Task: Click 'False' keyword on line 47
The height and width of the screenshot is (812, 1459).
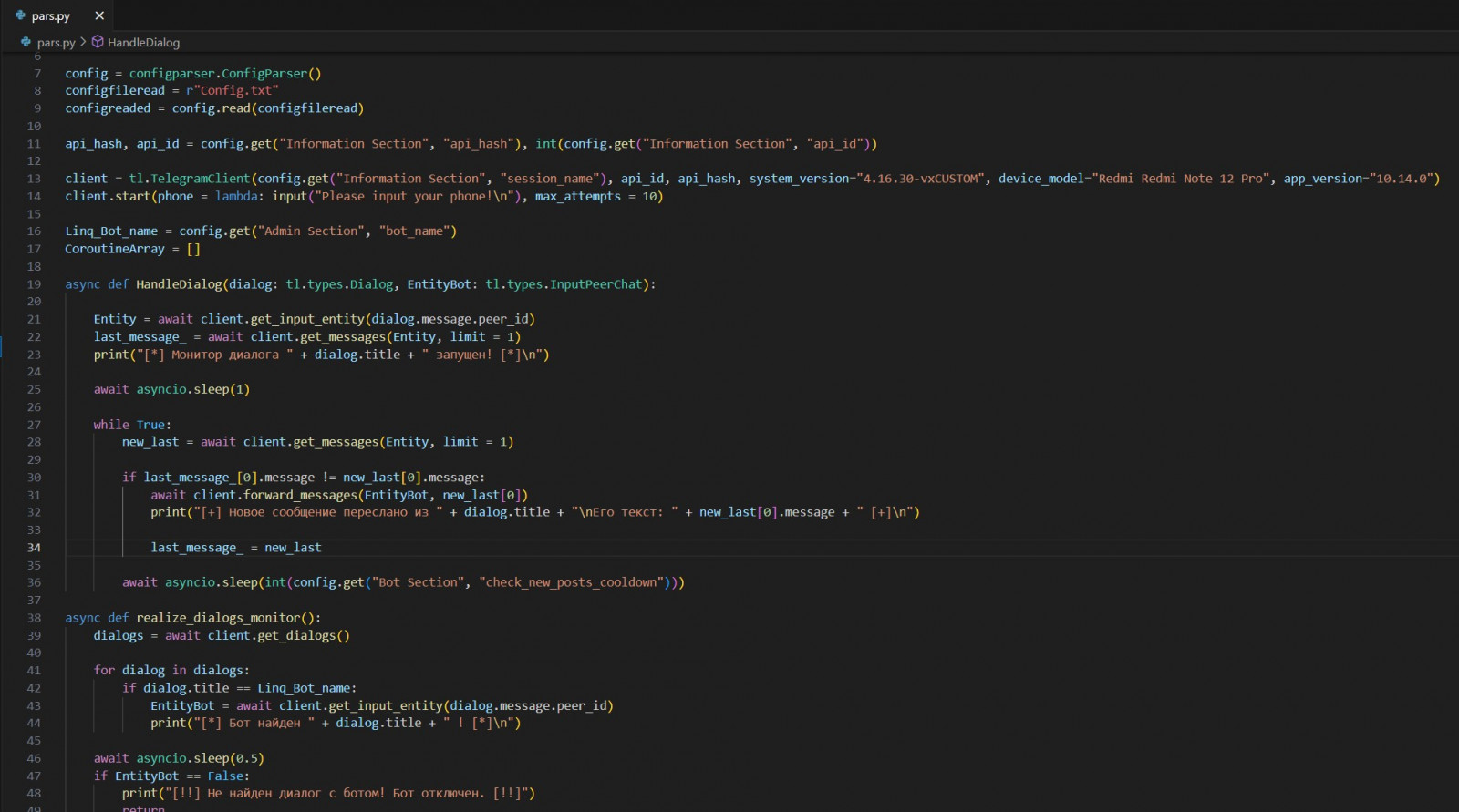Action: pyautogui.click(x=225, y=776)
